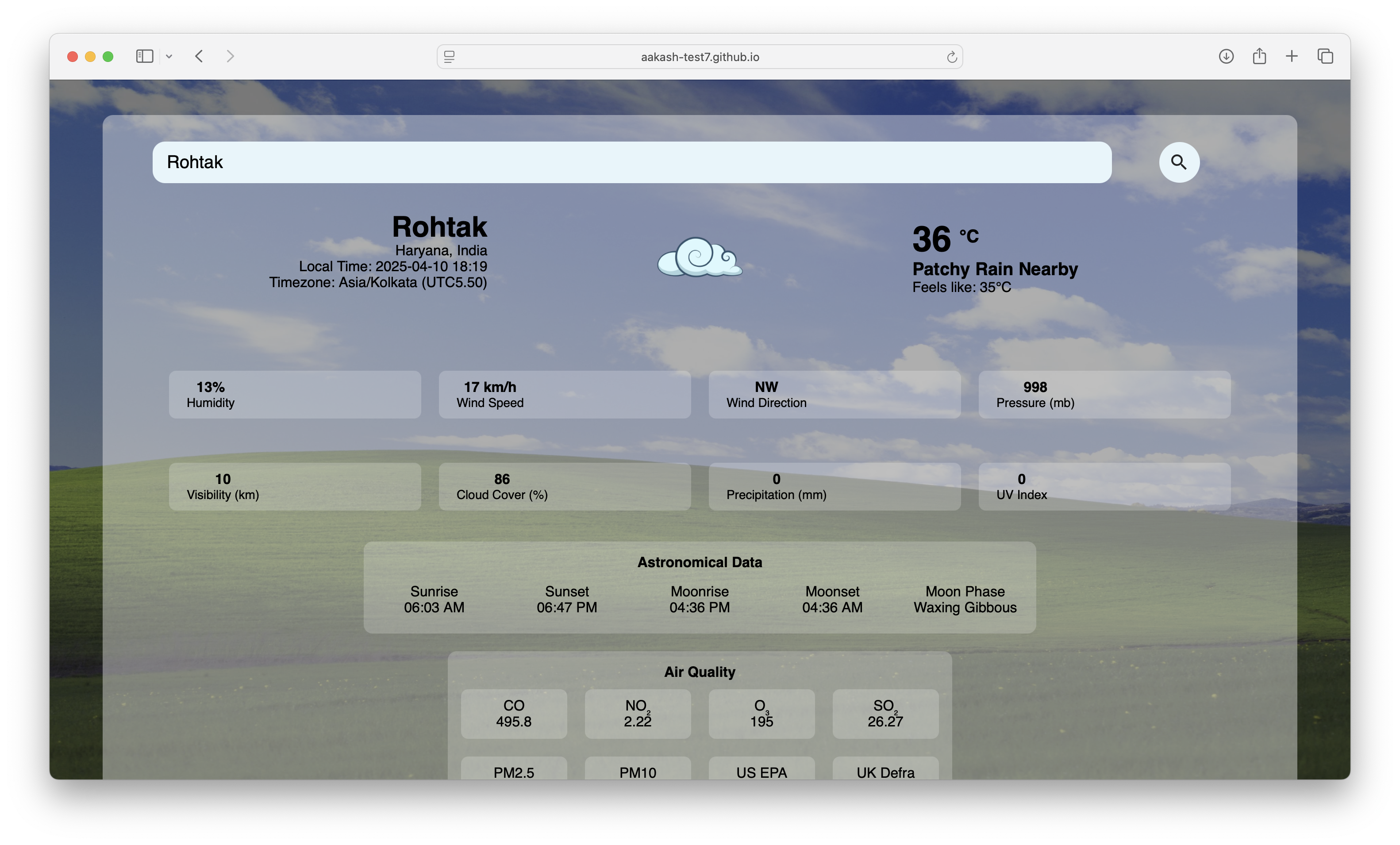The width and height of the screenshot is (1400, 845).
Task: Click the cloud weather condition icon
Action: click(x=700, y=257)
